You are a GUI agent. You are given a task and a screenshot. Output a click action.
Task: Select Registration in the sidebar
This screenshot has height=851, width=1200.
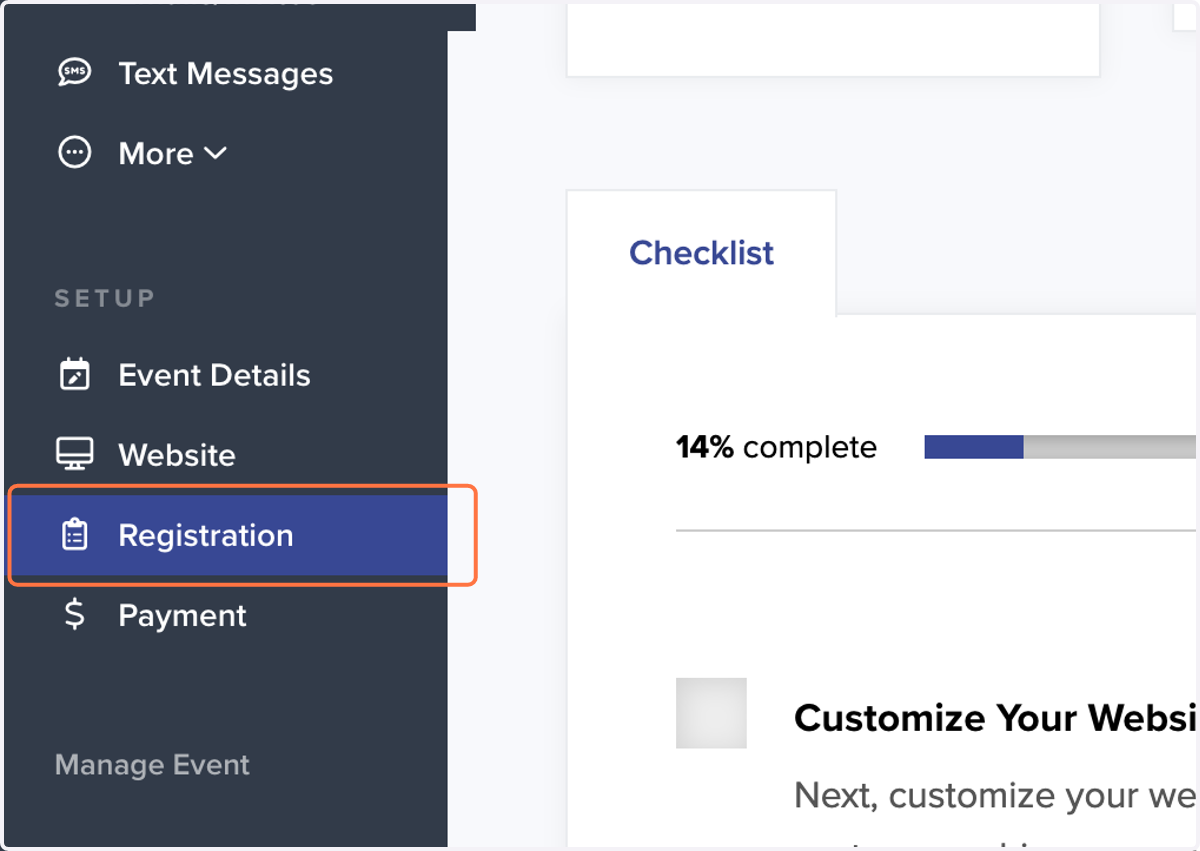(x=228, y=535)
